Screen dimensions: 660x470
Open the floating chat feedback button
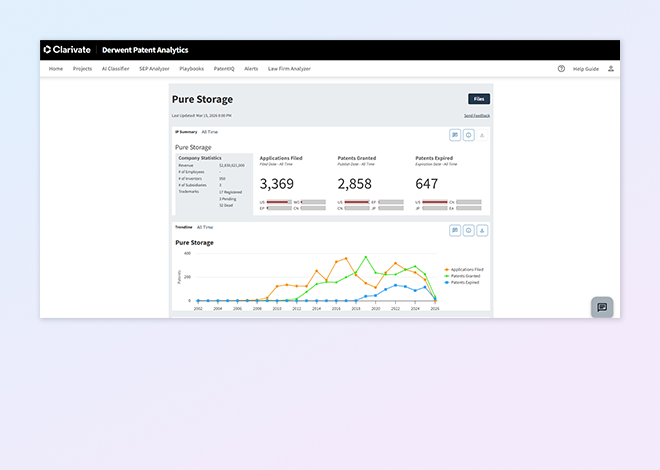(602, 307)
